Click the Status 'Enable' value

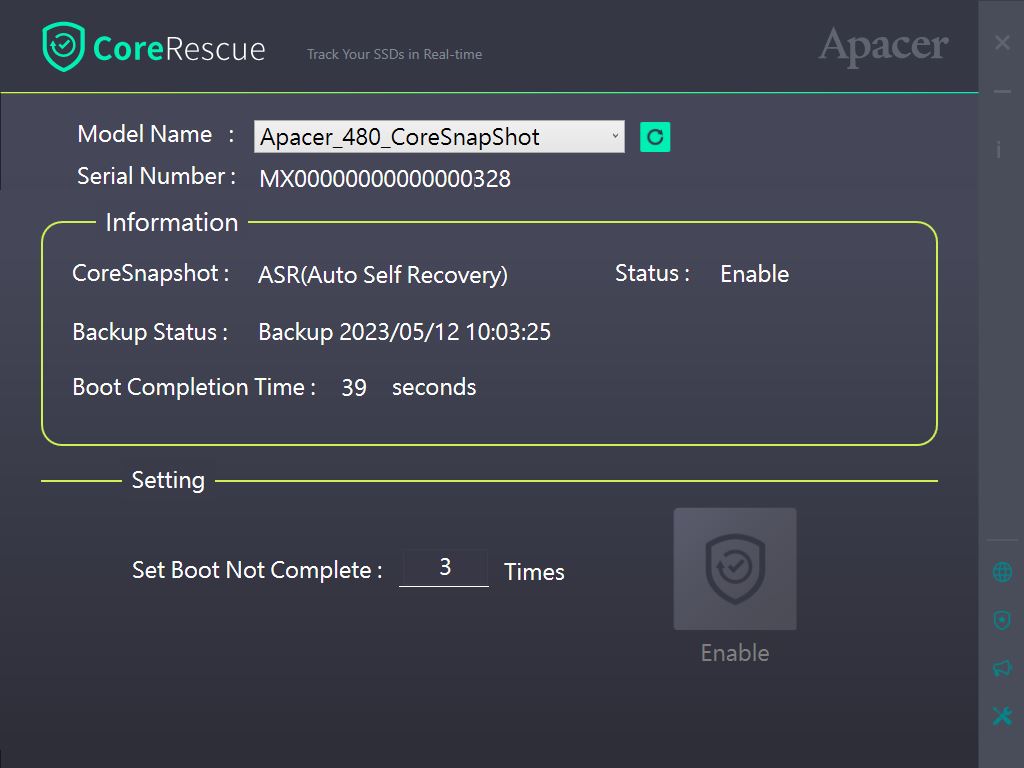click(x=754, y=274)
